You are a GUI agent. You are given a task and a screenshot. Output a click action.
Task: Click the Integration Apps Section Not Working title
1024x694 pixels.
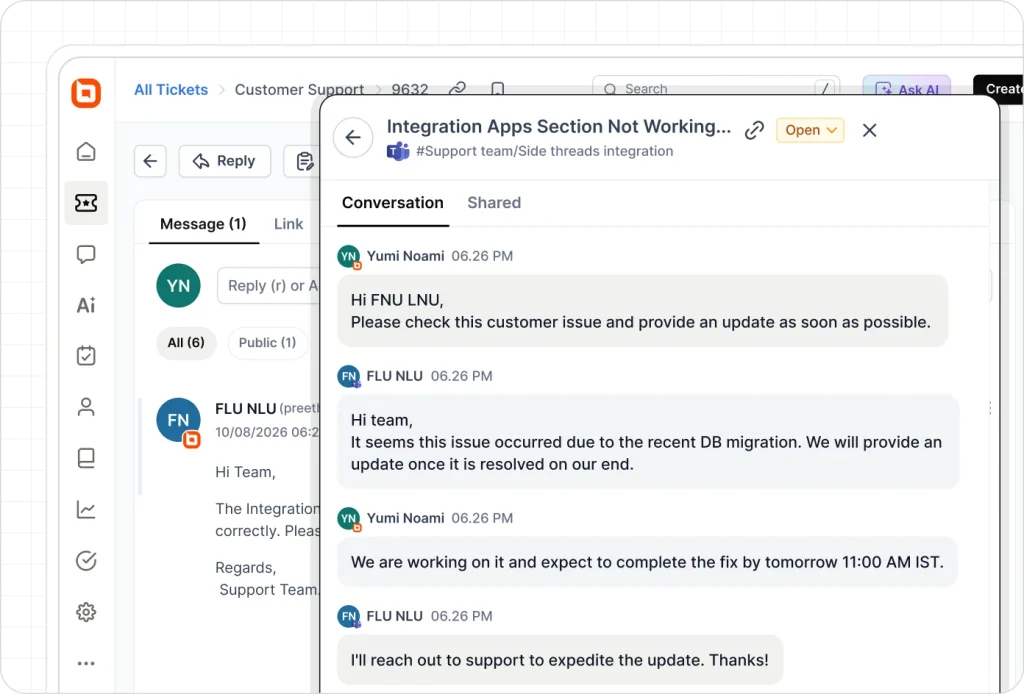click(x=559, y=126)
